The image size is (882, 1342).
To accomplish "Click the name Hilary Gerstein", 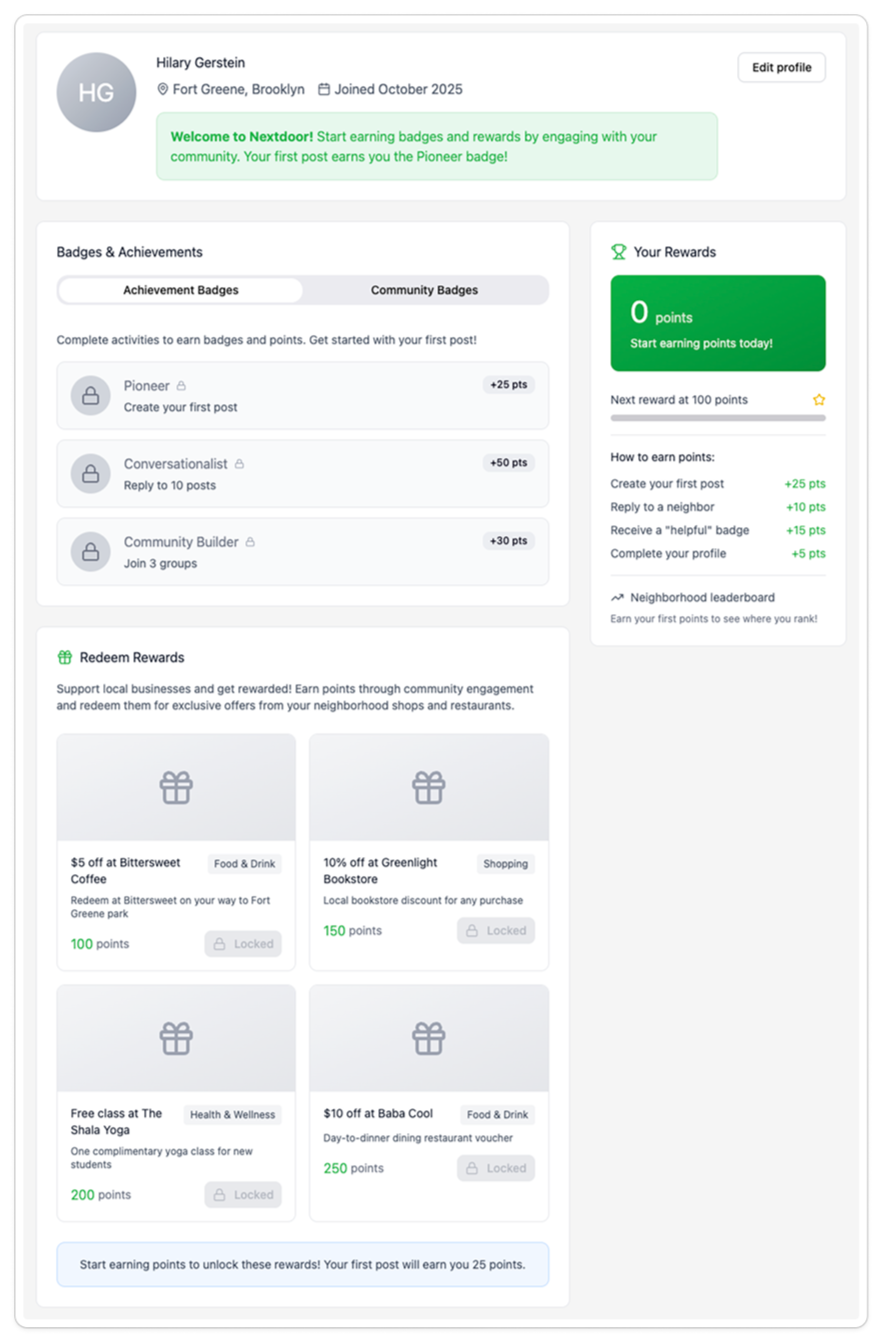I will pos(201,63).
